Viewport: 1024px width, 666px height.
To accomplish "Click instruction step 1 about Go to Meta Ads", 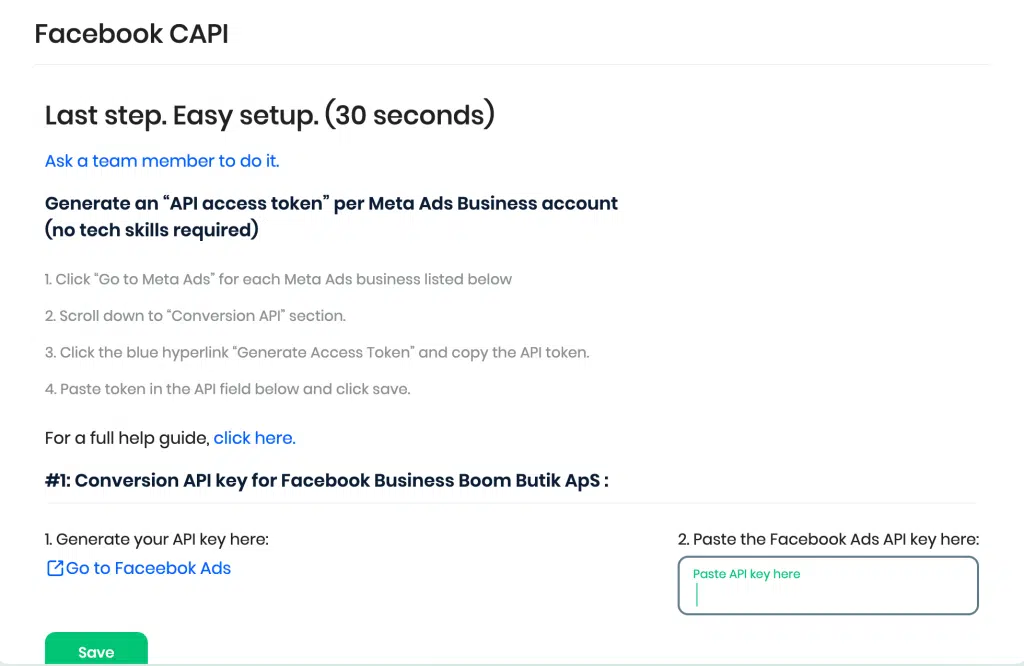I will [x=278, y=279].
